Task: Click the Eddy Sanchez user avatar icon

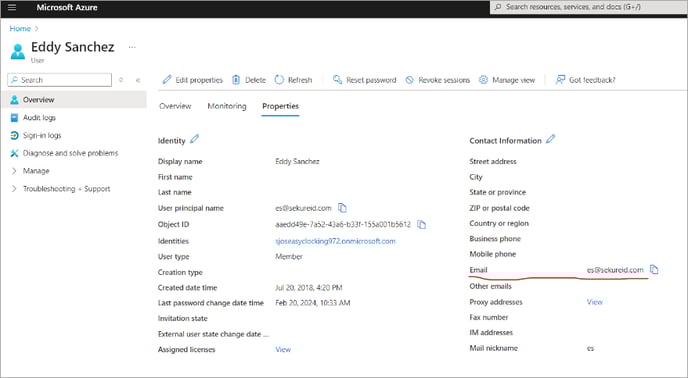Action: (x=18, y=51)
